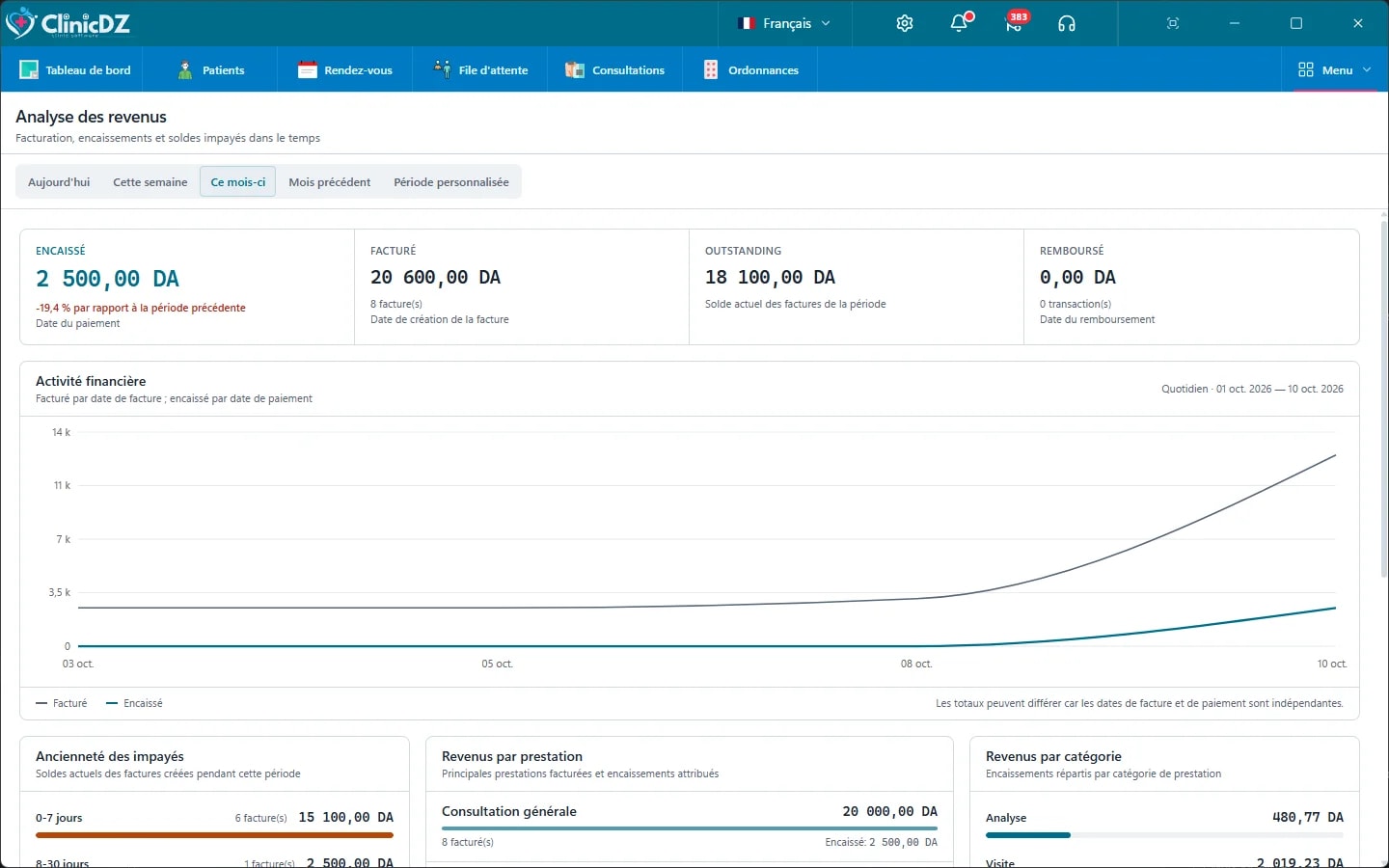Click the -19,4 % comparison text
1389x868 pixels.
tap(141, 308)
